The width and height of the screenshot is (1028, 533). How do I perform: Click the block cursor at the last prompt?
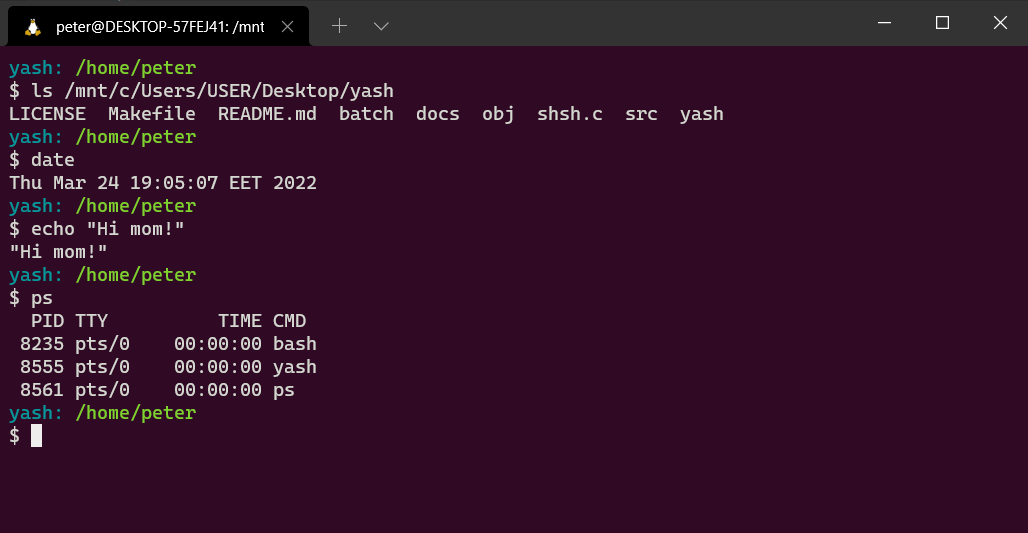[x=36, y=435]
